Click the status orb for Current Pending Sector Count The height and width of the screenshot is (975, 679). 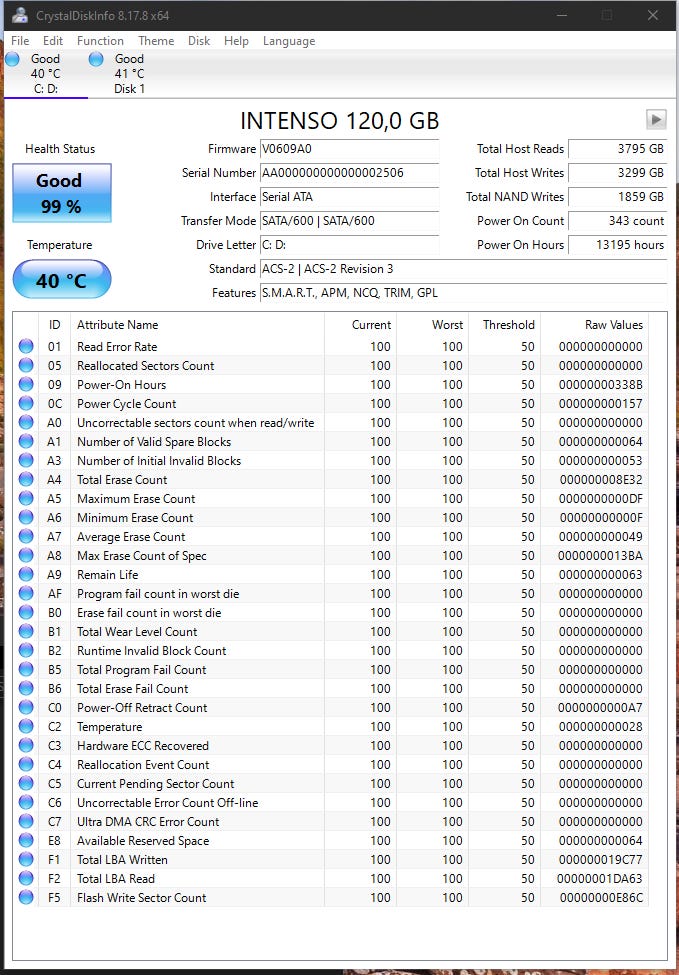pos(26,783)
